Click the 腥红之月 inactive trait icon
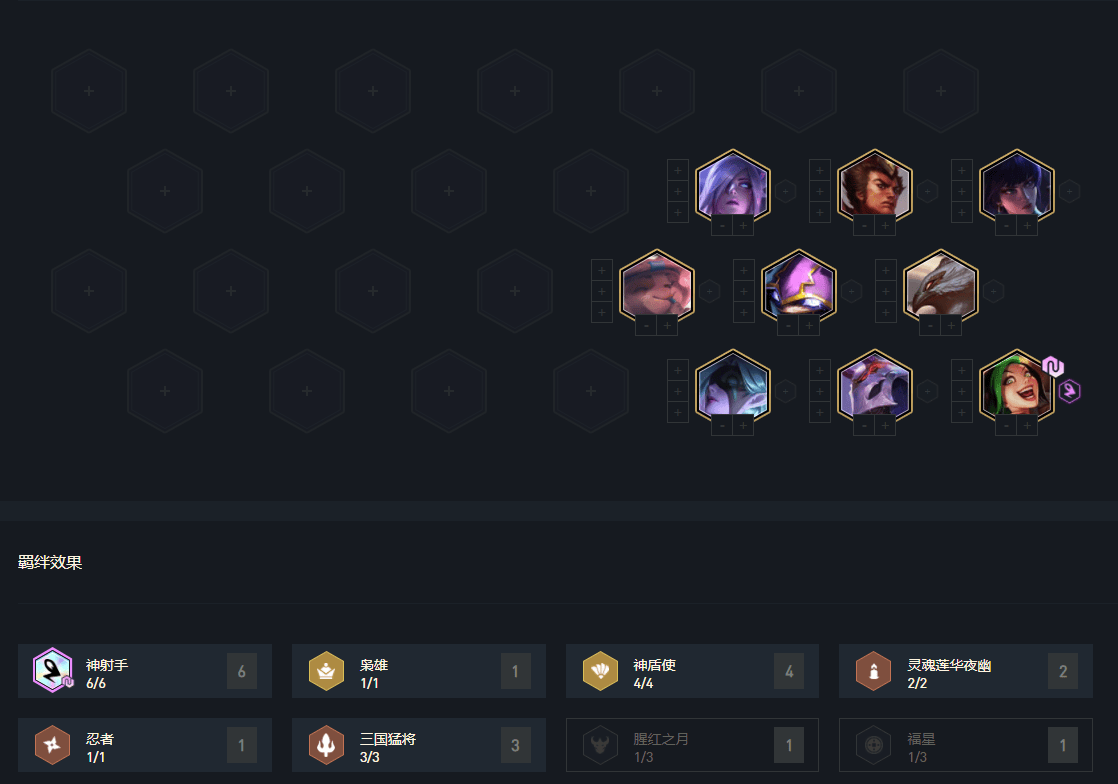1118x784 pixels. 600,745
